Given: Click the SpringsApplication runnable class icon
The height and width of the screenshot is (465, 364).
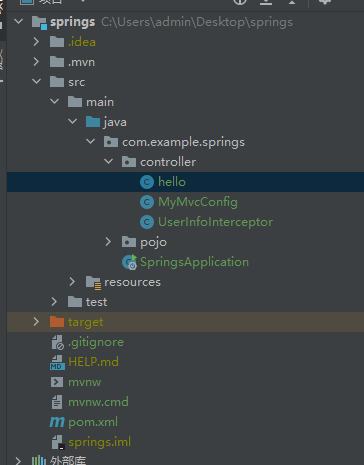Looking at the screenshot, I should pos(129,262).
